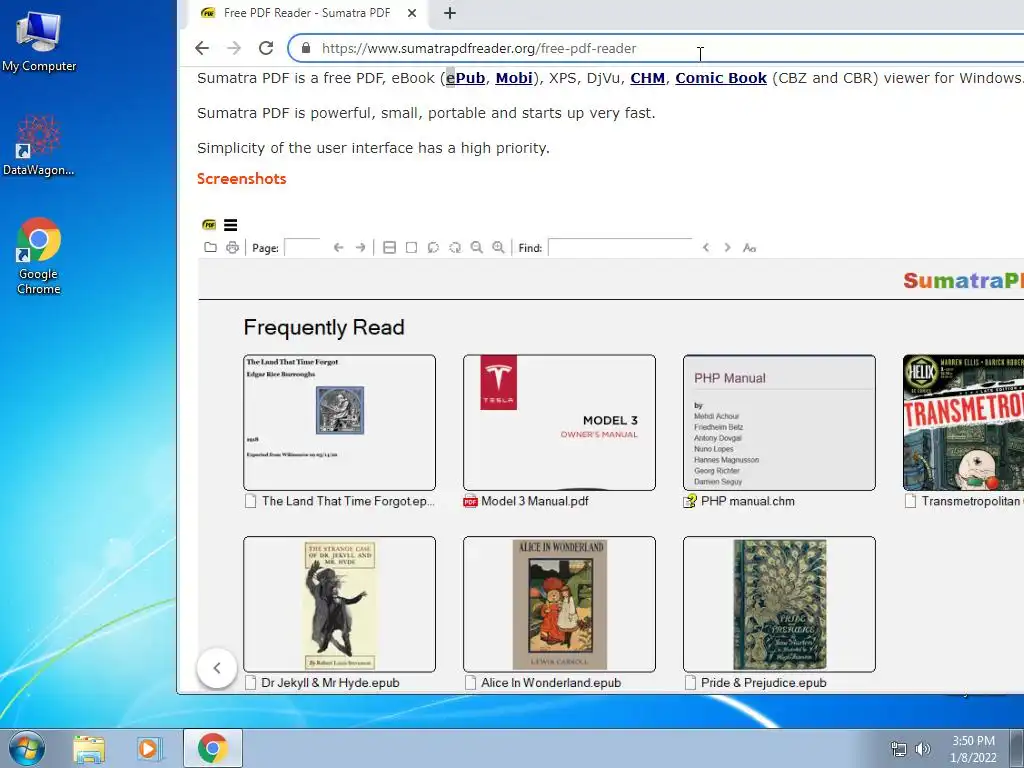Click the Frequently Read heading
Viewport: 1024px width, 768px height.
click(324, 327)
